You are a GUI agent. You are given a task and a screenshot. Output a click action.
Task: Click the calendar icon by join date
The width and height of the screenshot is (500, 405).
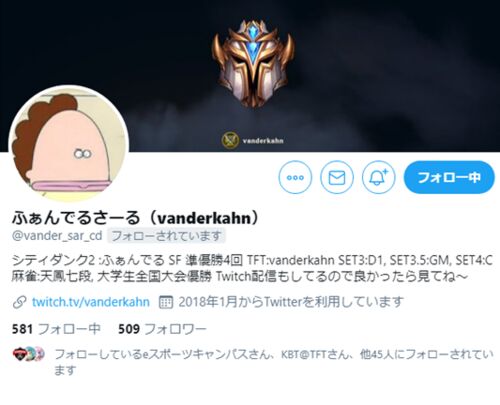click(166, 302)
